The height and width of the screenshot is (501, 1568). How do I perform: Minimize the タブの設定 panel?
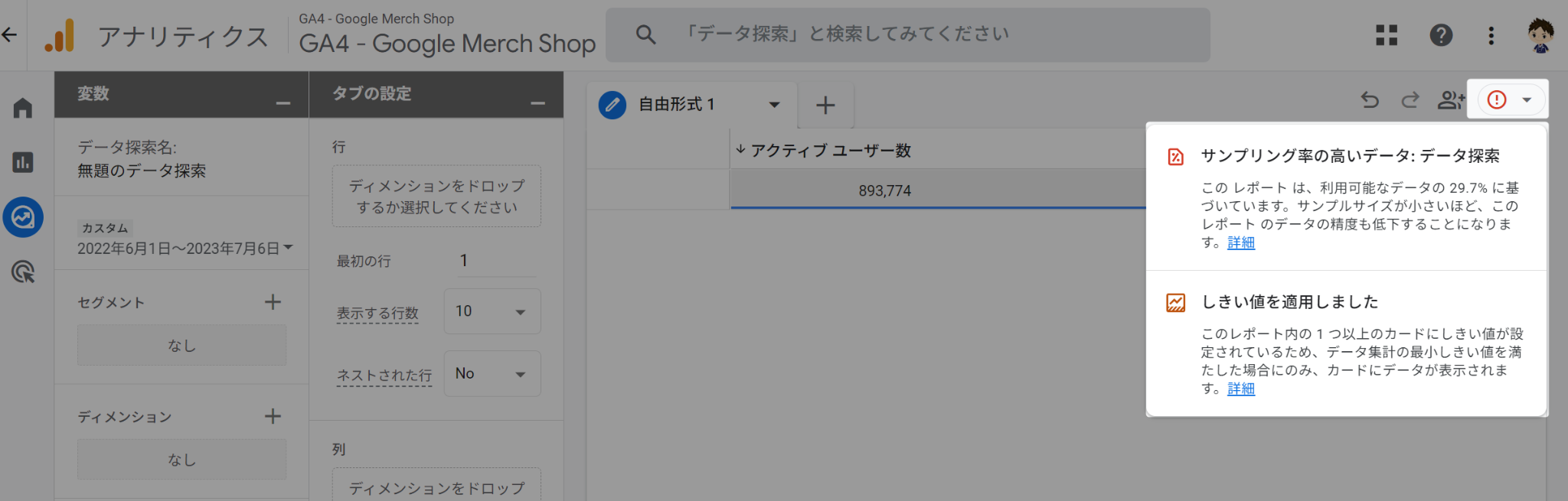(538, 103)
